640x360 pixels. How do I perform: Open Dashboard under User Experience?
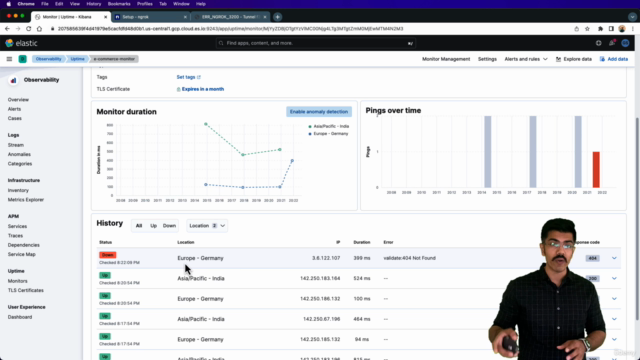point(20,317)
